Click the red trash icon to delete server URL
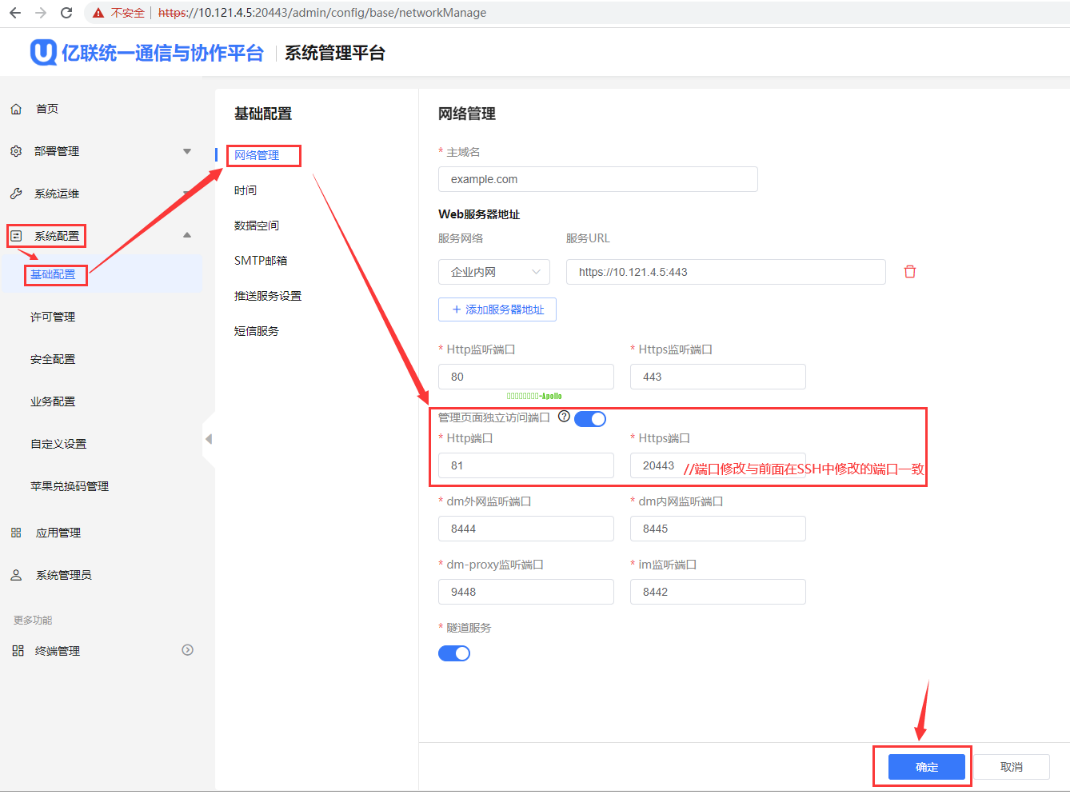 [x=909, y=272]
